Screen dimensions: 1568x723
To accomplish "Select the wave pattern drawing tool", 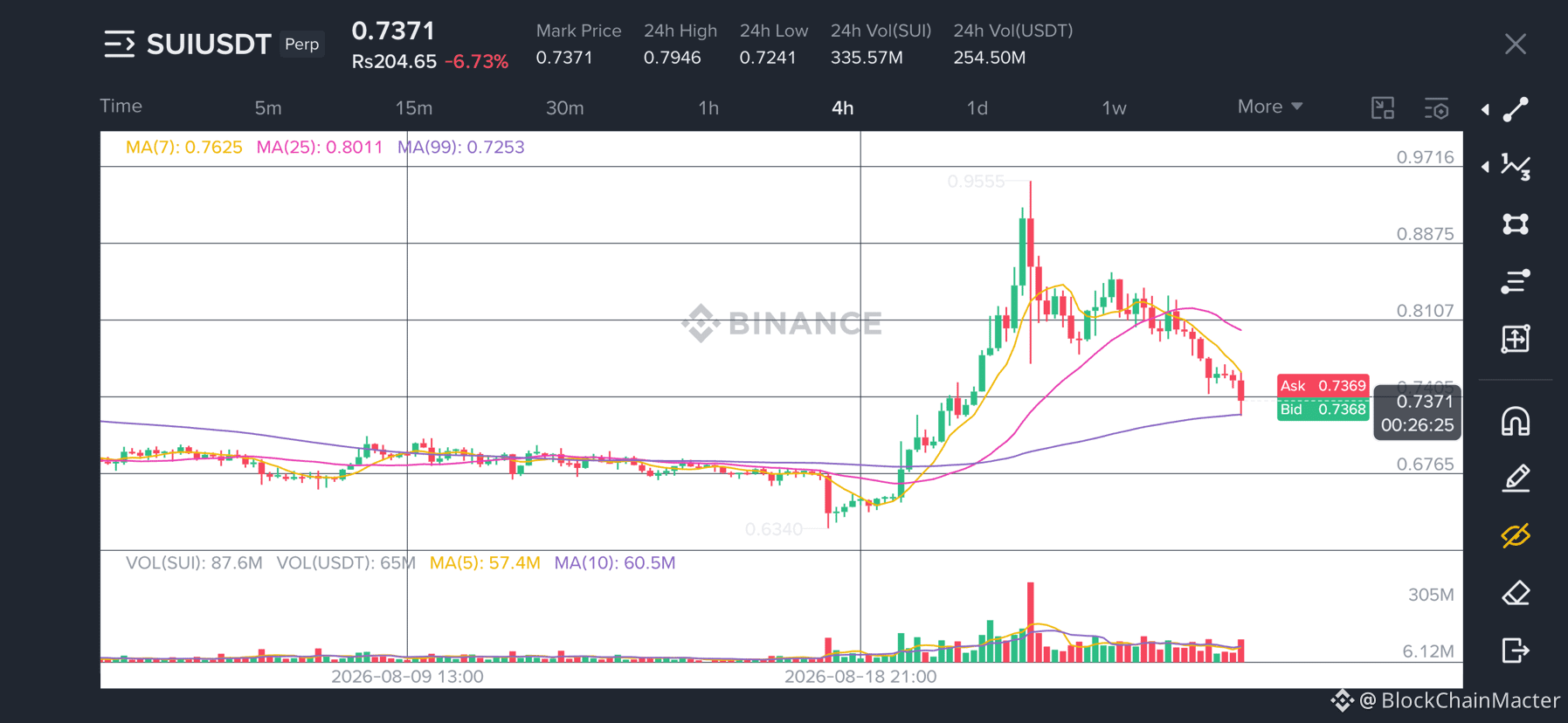I will point(1516,166).
